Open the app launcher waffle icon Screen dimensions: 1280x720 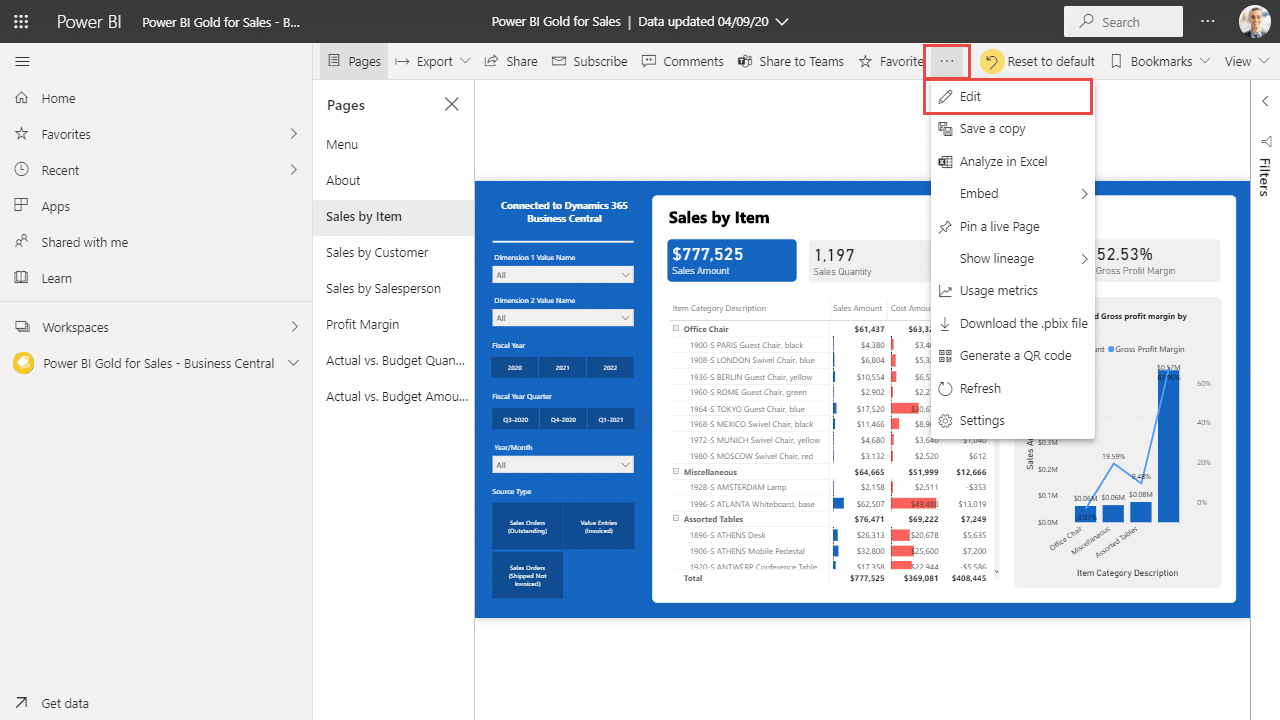coord(21,21)
